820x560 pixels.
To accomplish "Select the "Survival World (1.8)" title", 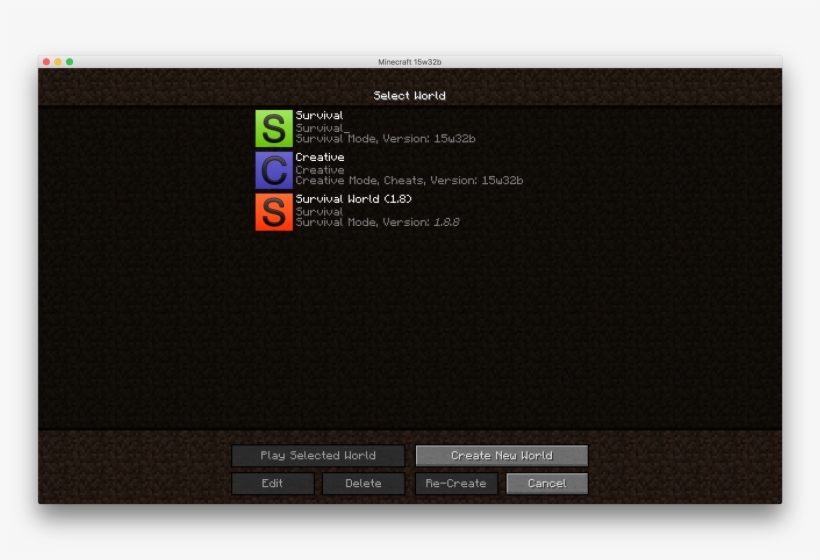I will point(354,199).
